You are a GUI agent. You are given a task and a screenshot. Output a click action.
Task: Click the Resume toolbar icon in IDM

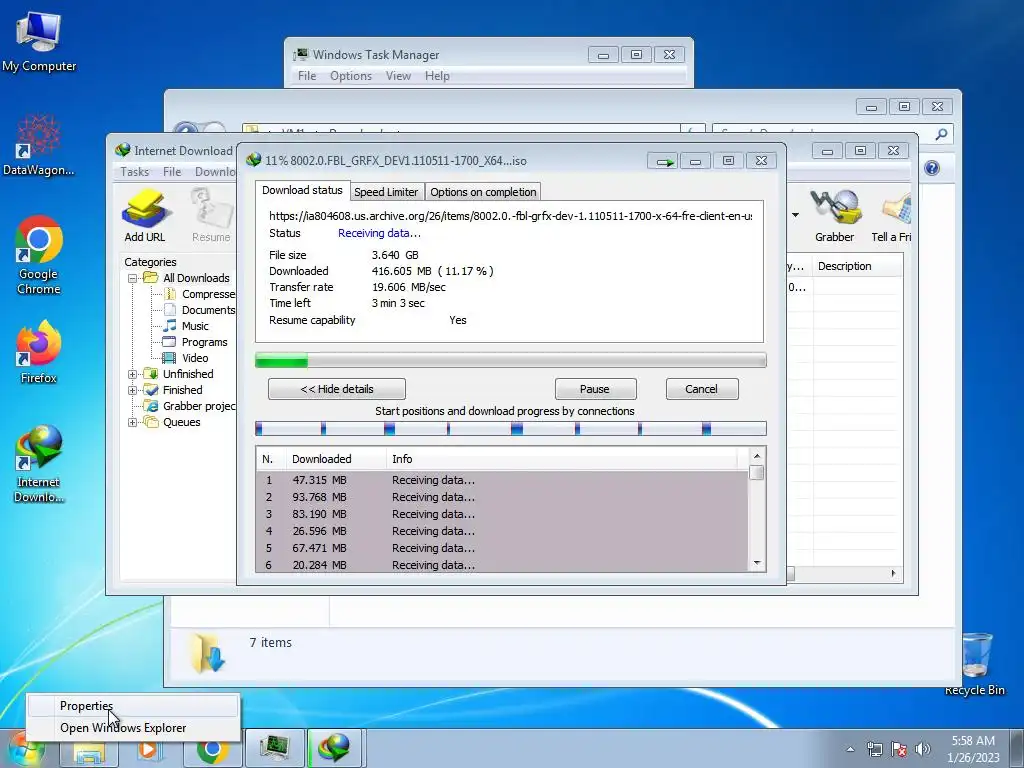[211, 216]
